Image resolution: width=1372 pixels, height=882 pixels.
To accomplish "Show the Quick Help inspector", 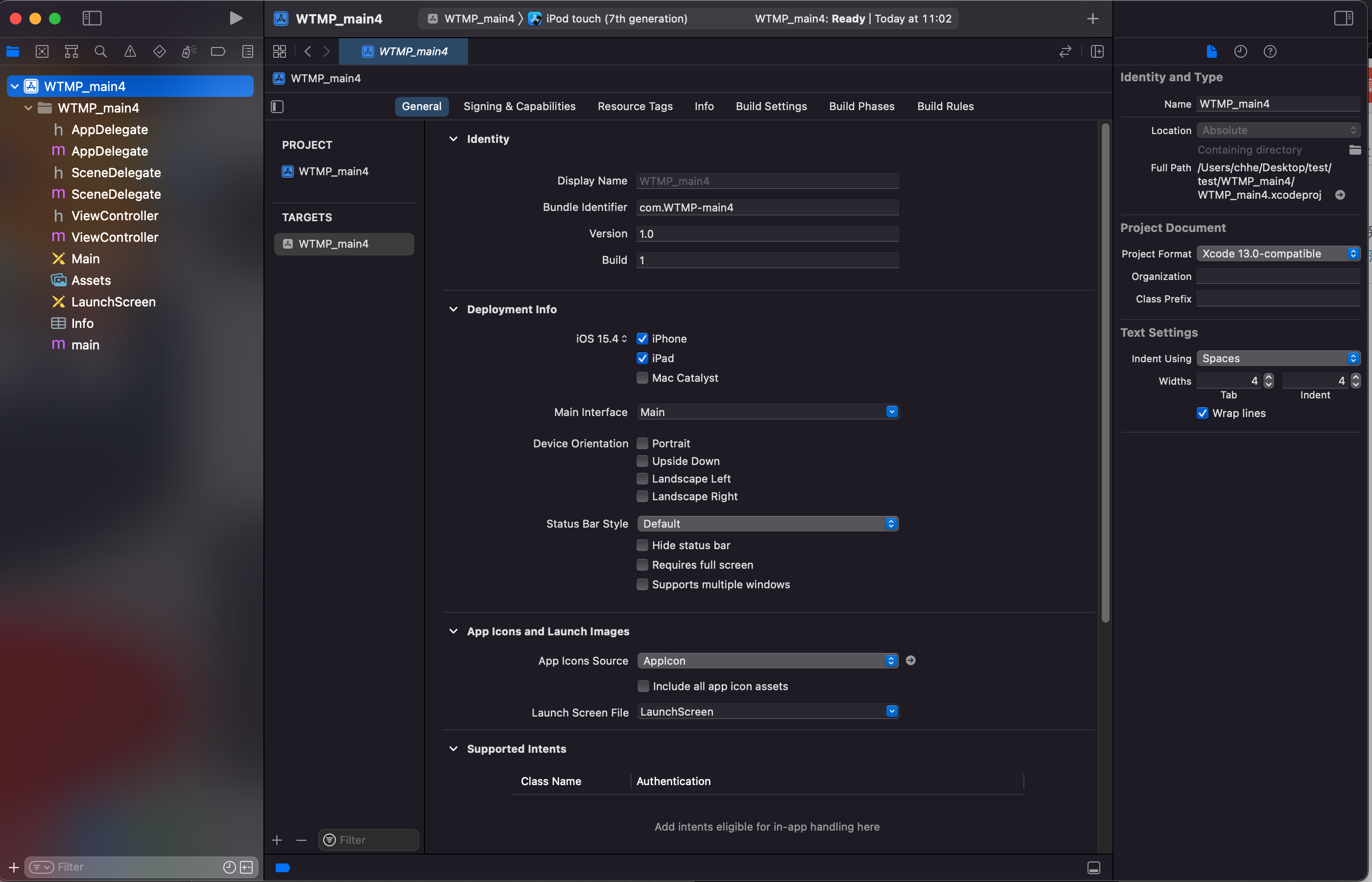I will click(x=1270, y=51).
